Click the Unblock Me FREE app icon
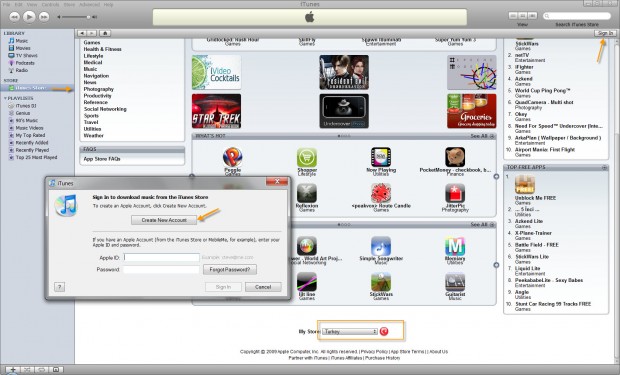 point(525,184)
